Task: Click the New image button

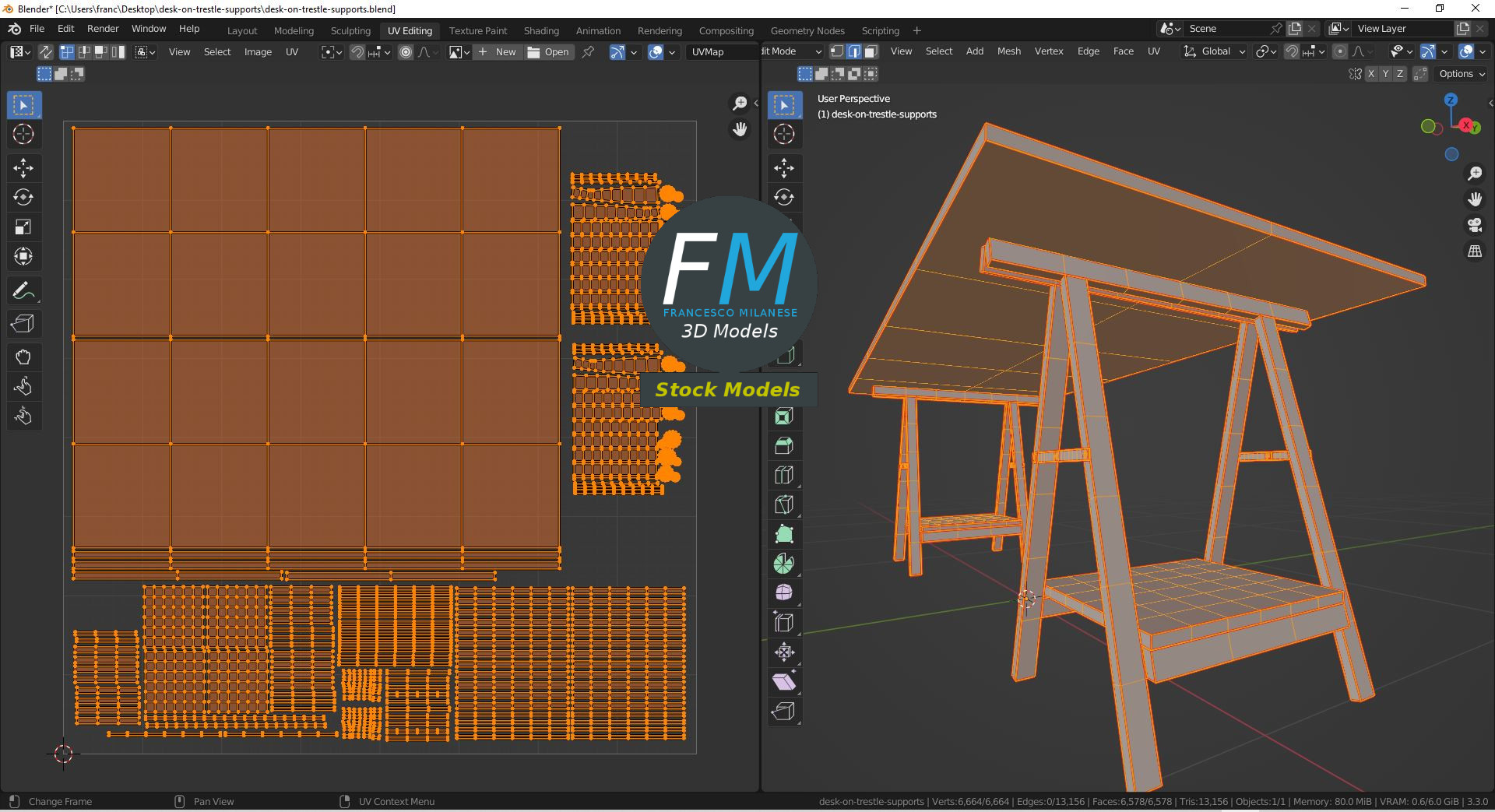Action: tap(498, 52)
